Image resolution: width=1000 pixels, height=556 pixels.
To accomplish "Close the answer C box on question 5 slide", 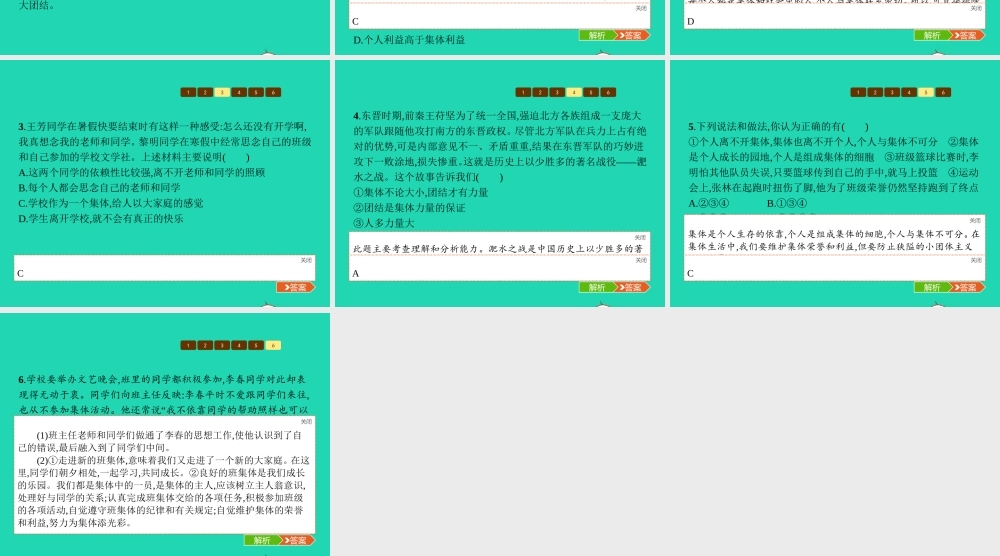I will coord(976,260).
